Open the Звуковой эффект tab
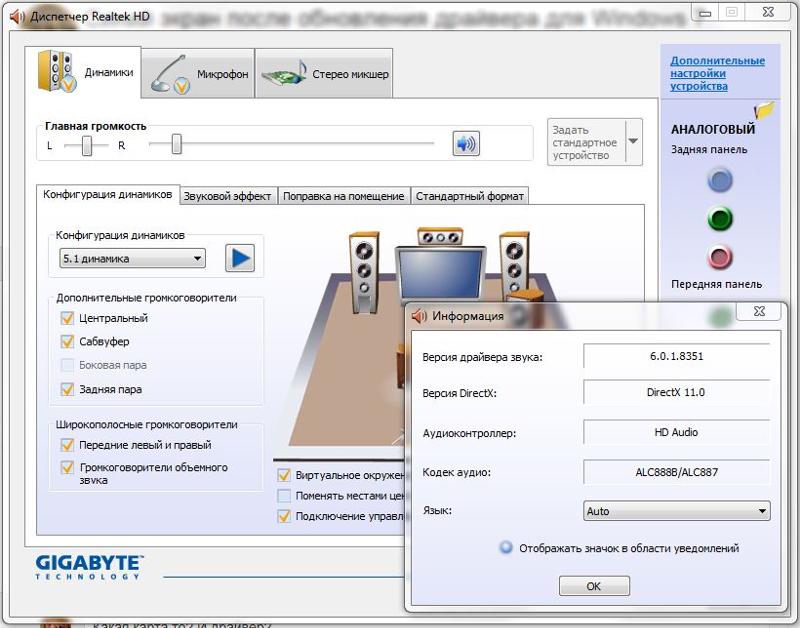Image resolution: width=800 pixels, height=628 pixels. pyautogui.click(x=228, y=196)
